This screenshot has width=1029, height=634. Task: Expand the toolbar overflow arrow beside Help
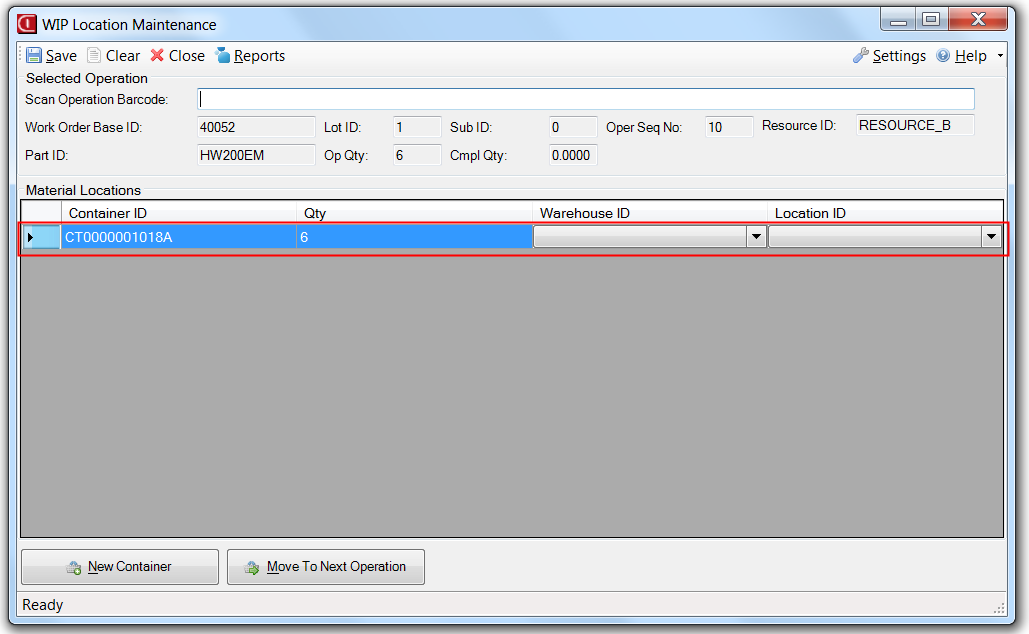(1000, 56)
